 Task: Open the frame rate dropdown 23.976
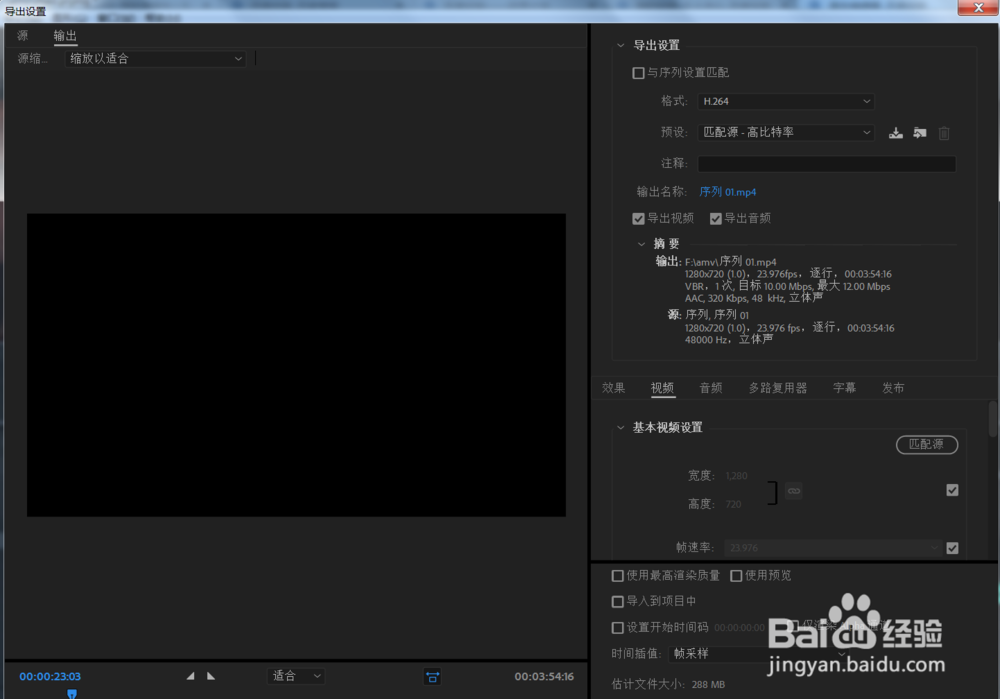tap(833, 548)
